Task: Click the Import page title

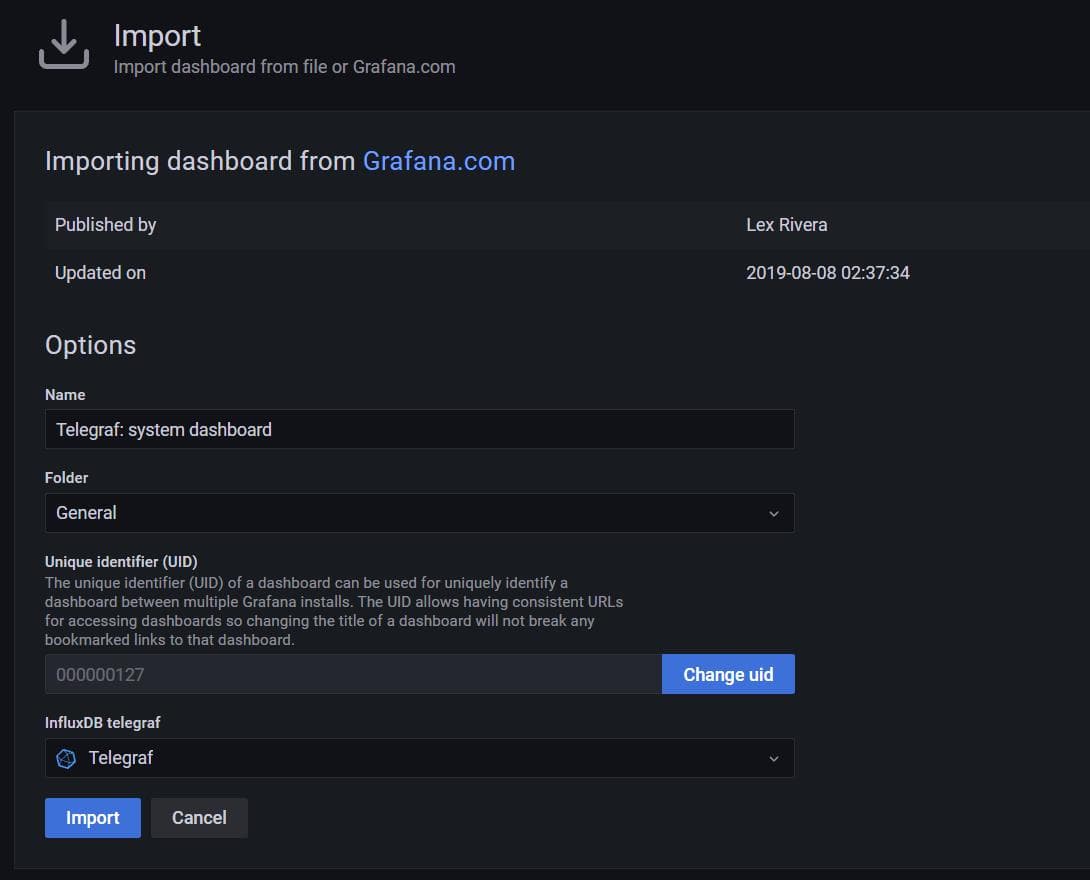Action: pyautogui.click(x=157, y=36)
